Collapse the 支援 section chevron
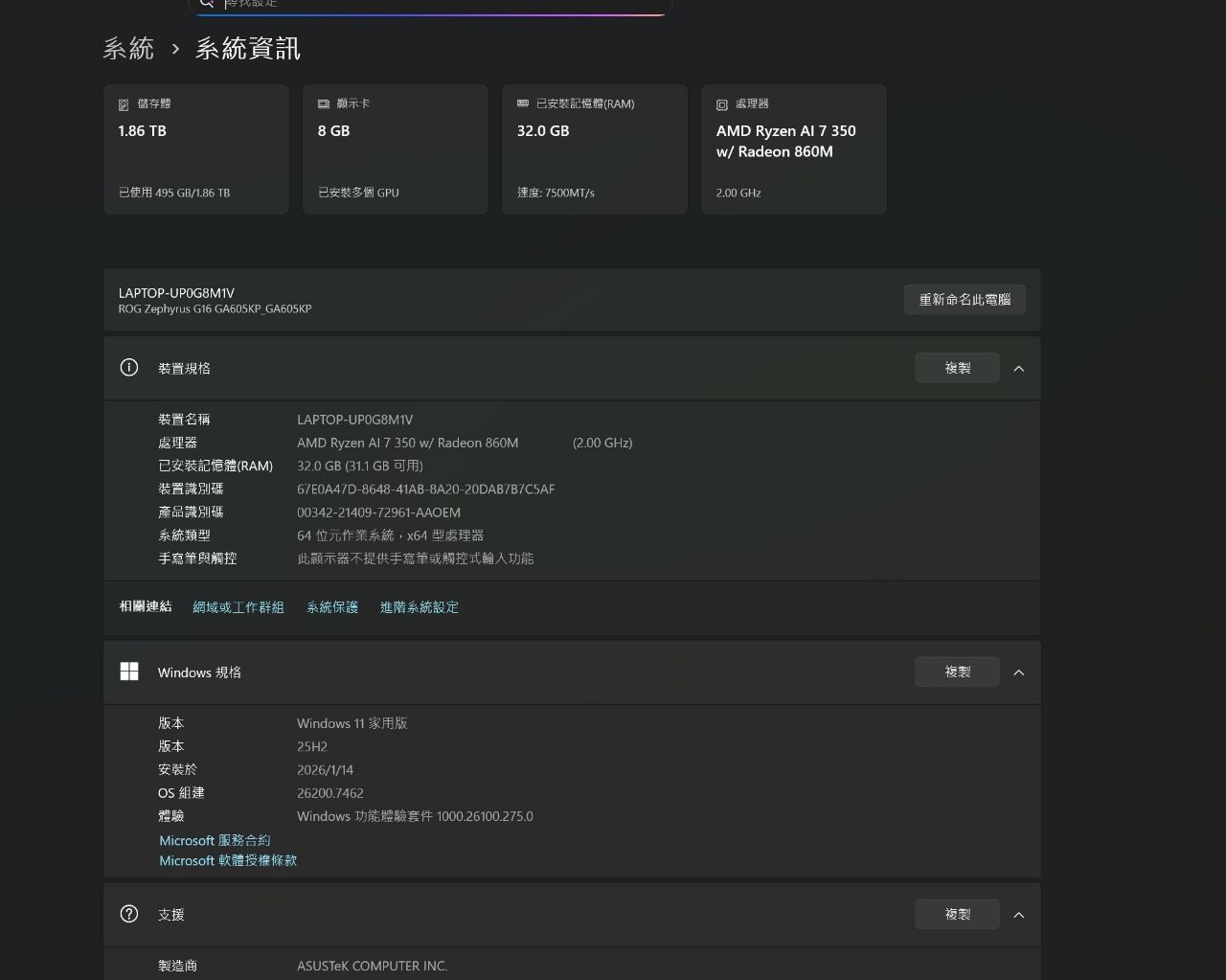1226x980 pixels. click(1019, 915)
